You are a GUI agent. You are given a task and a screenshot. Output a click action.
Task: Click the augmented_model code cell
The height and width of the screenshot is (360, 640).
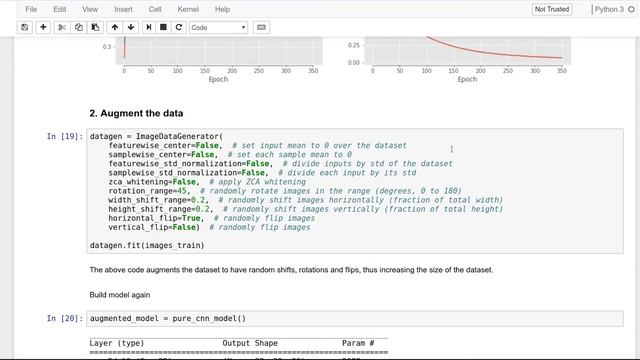pos(355,318)
